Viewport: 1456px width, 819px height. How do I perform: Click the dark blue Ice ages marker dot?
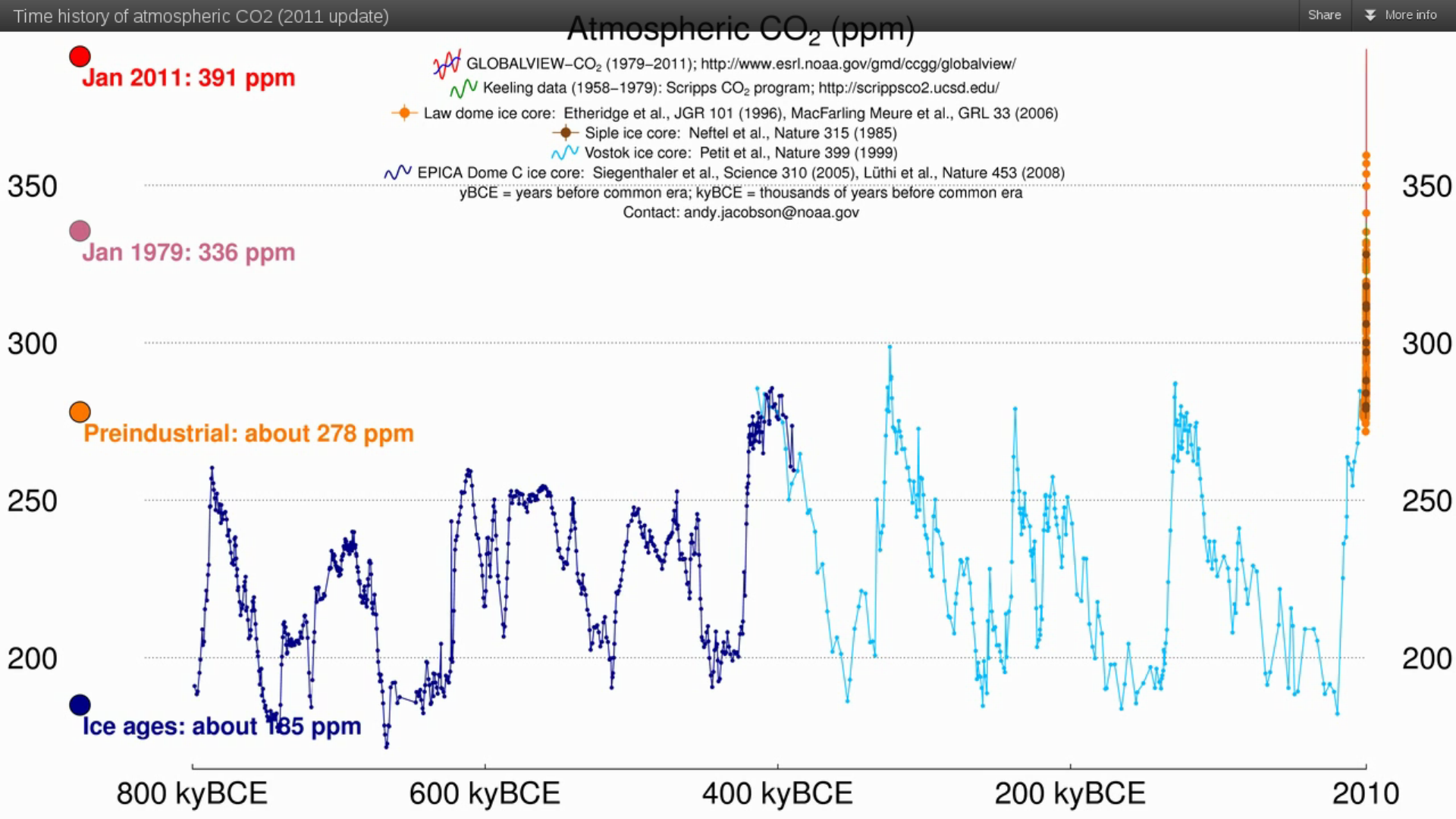coord(80,705)
